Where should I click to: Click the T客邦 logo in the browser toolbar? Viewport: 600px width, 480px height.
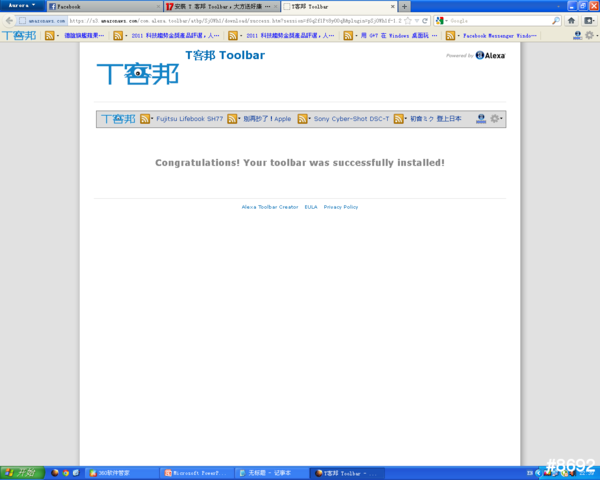19,36
